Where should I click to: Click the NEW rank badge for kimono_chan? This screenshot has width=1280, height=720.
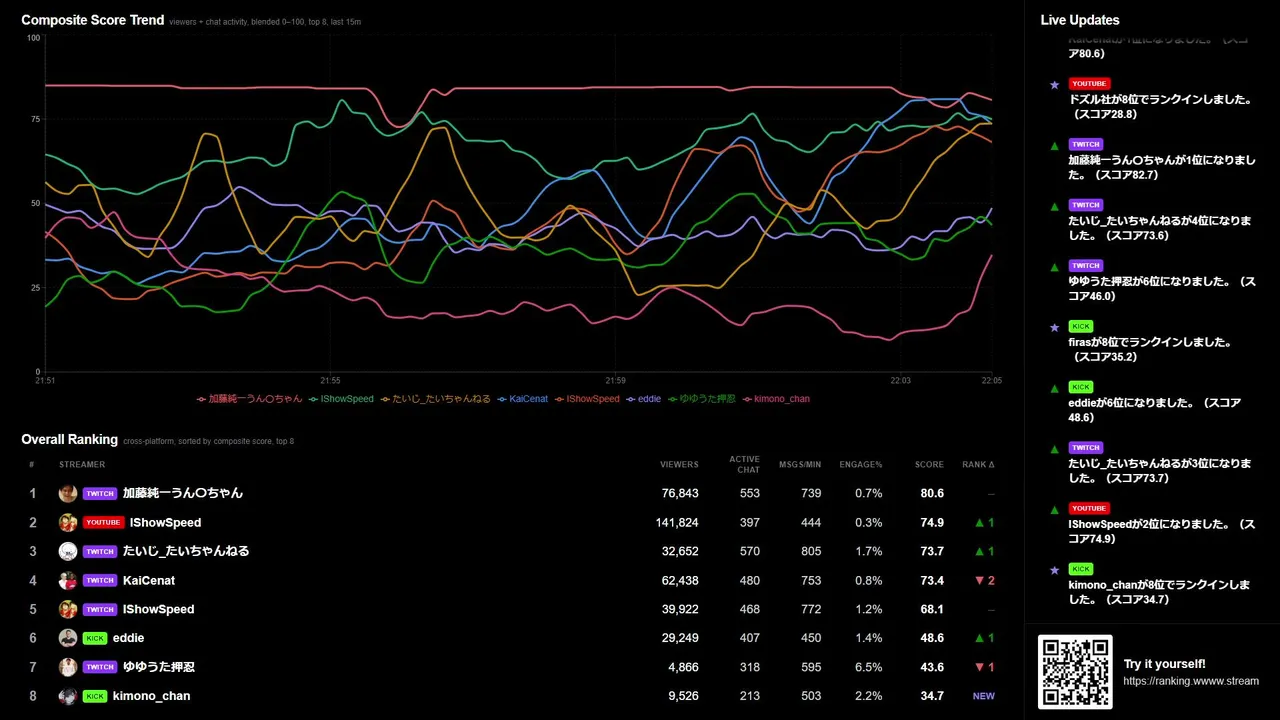[984, 696]
